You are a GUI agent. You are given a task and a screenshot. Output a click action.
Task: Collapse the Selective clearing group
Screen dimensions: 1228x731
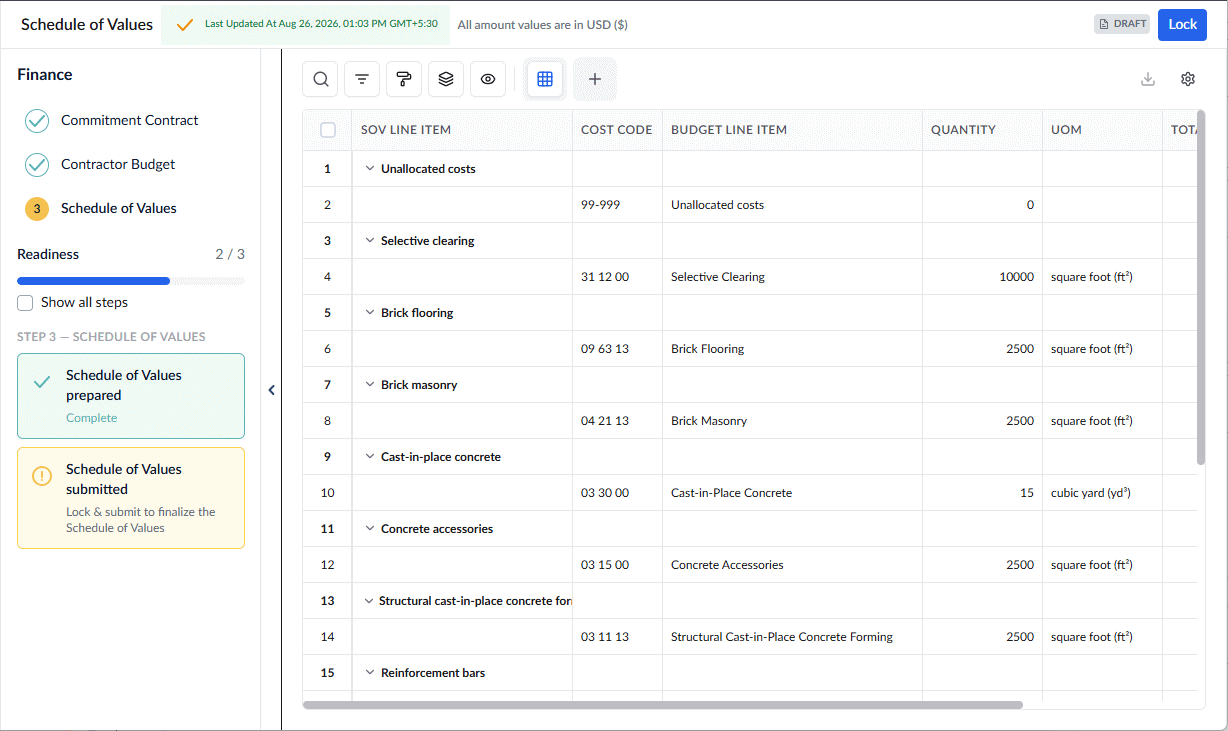pyautogui.click(x=369, y=241)
